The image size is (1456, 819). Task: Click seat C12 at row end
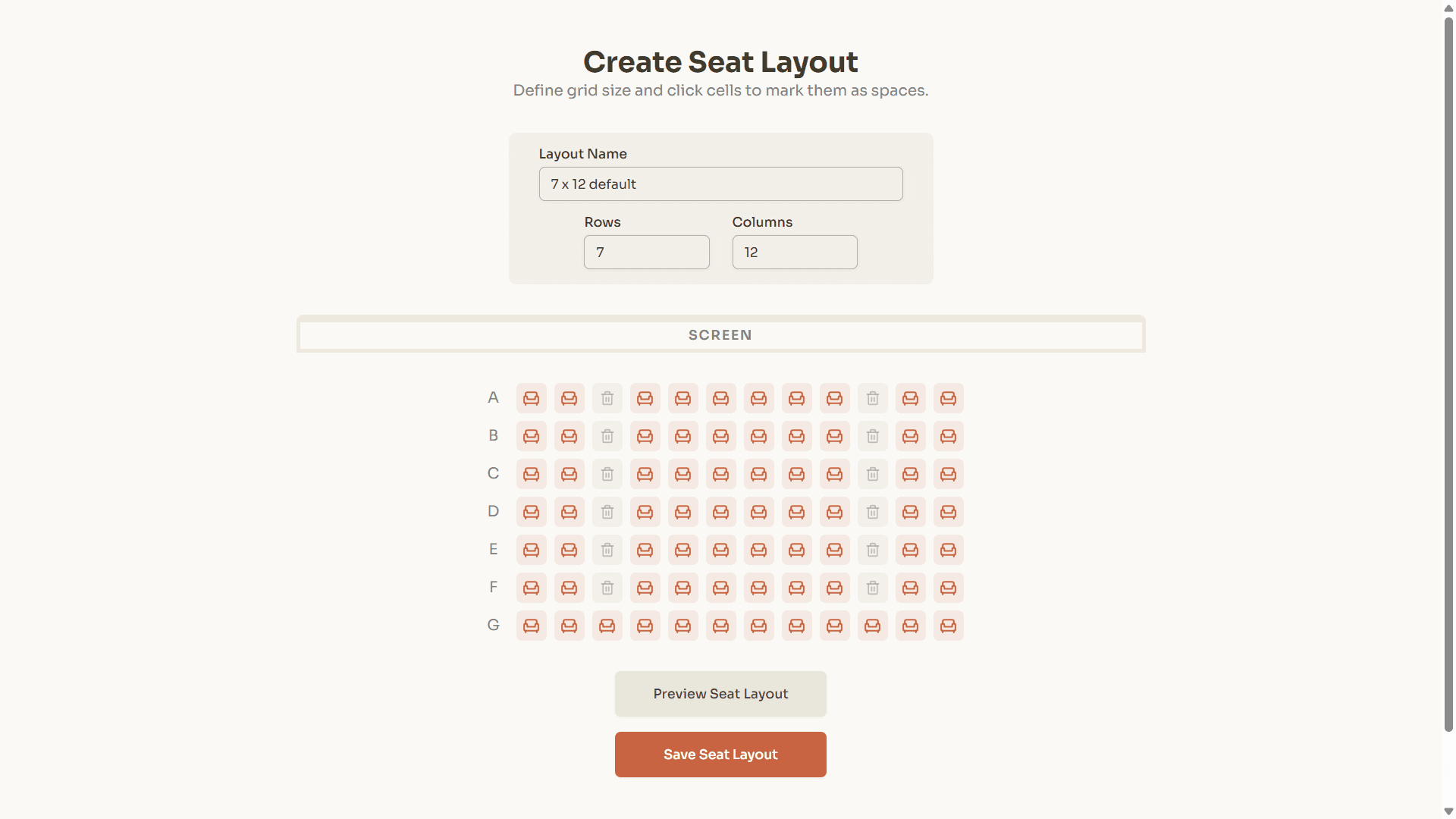pos(949,474)
